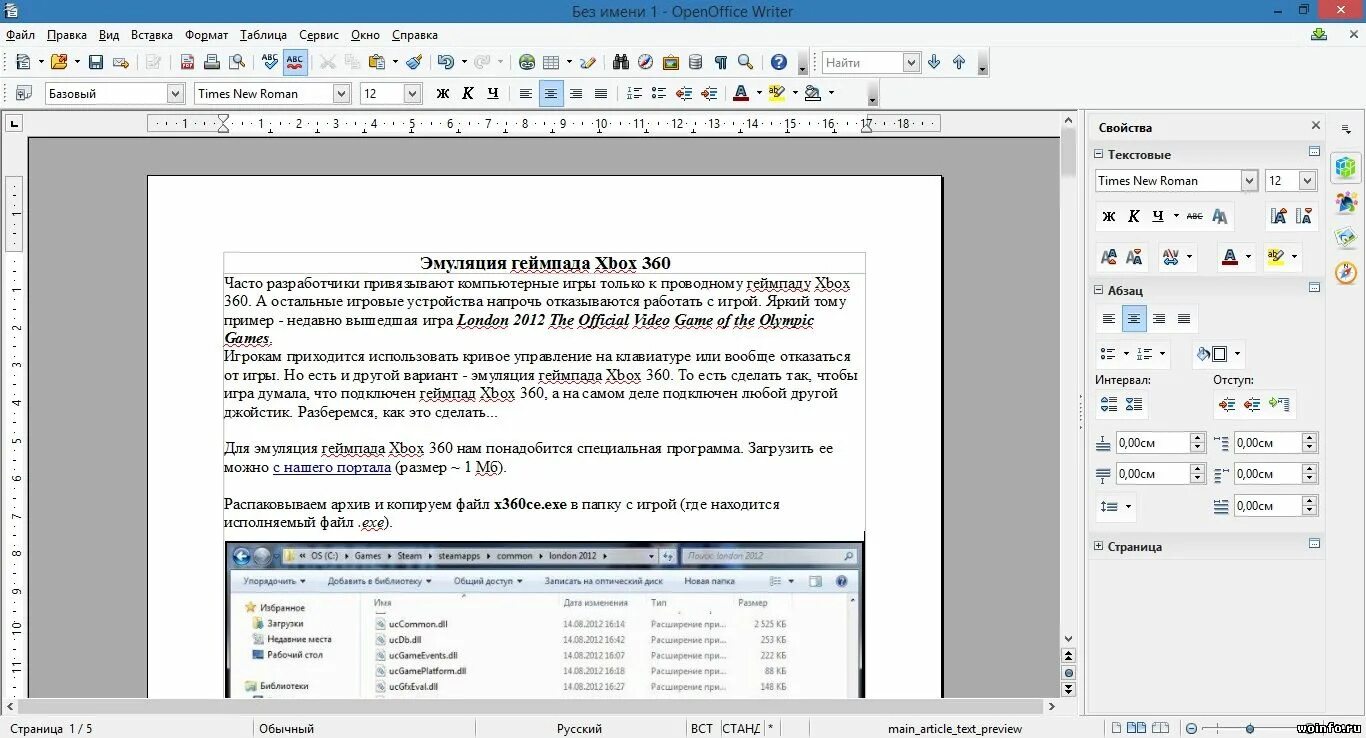Open font size dropdown in toolbar
Image resolution: width=1366 pixels, height=738 pixels.
point(412,93)
